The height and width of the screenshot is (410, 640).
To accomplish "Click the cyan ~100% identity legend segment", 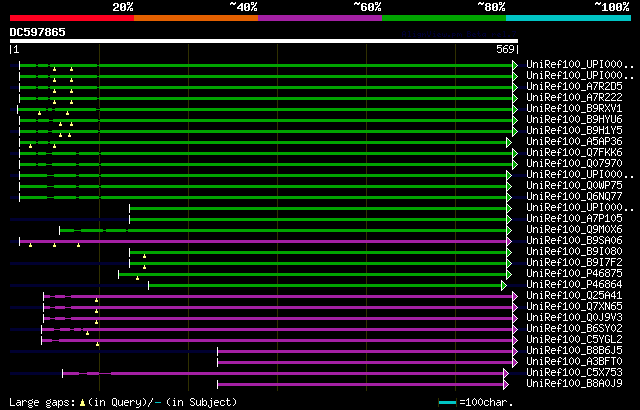I will coord(569,18).
